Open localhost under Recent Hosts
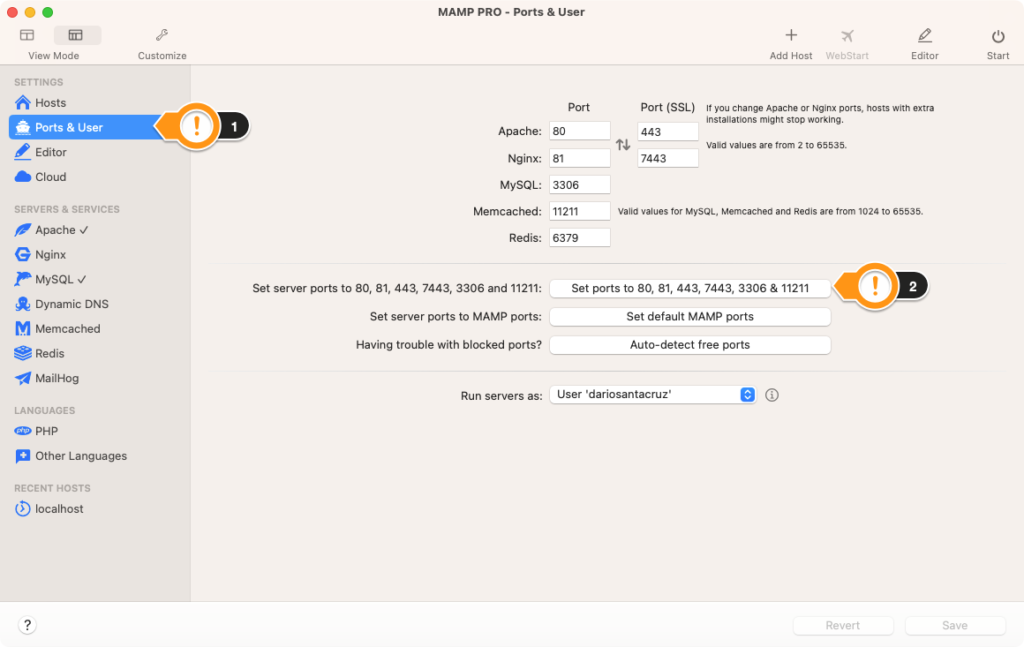Screen dimensions: 1024x647 point(59,509)
